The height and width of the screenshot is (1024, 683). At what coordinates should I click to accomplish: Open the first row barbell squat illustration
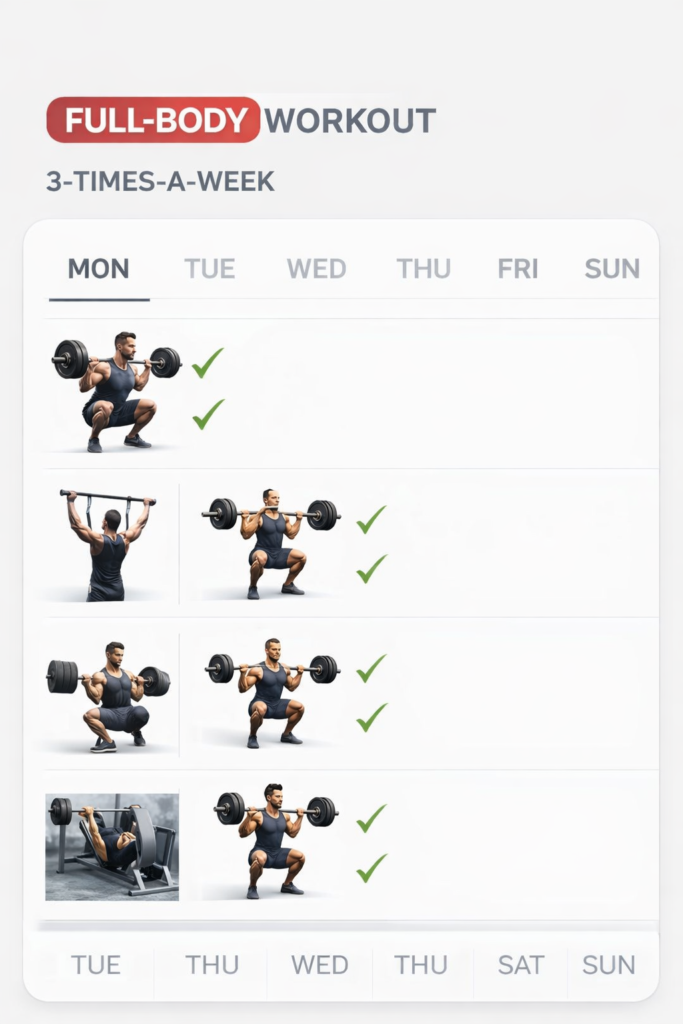click(117, 392)
